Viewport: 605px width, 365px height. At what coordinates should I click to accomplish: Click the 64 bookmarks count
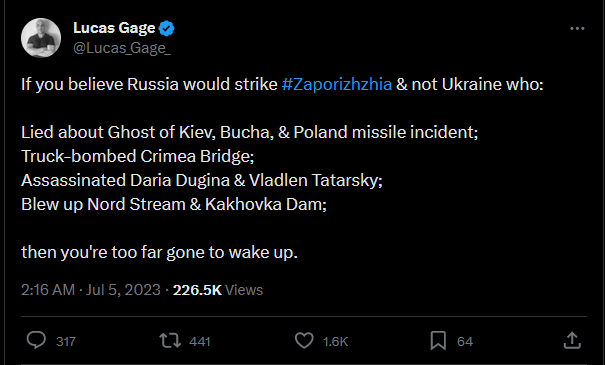[465, 341]
